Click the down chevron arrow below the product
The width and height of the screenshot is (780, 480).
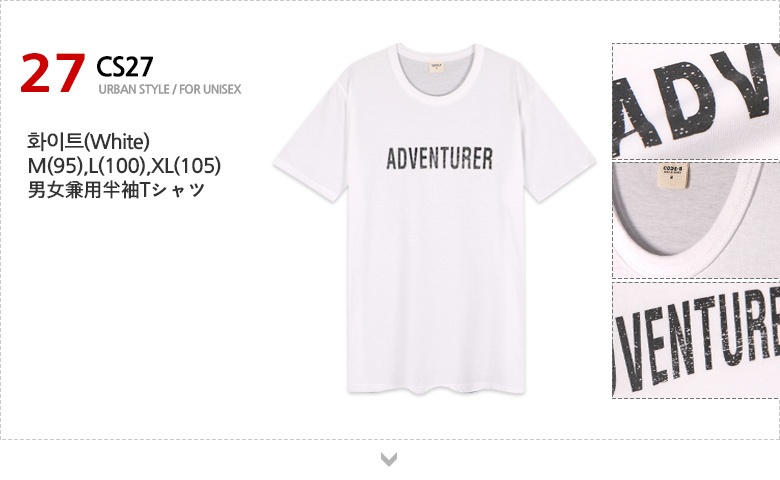[x=389, y=459]
